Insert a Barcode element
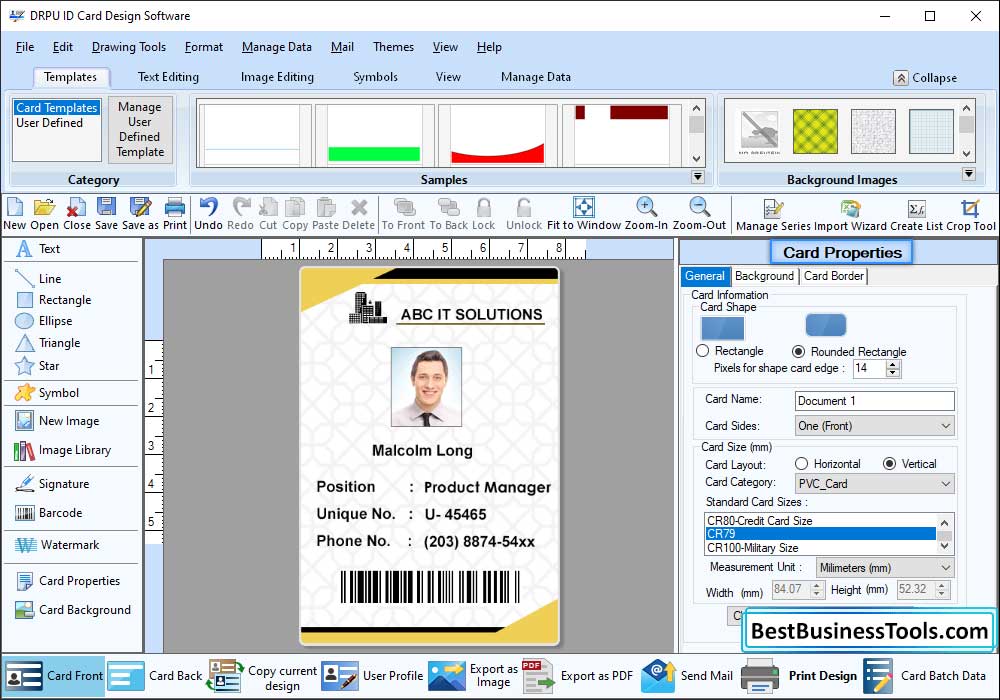The image size is (1000, 700). (x=48, y=513)
